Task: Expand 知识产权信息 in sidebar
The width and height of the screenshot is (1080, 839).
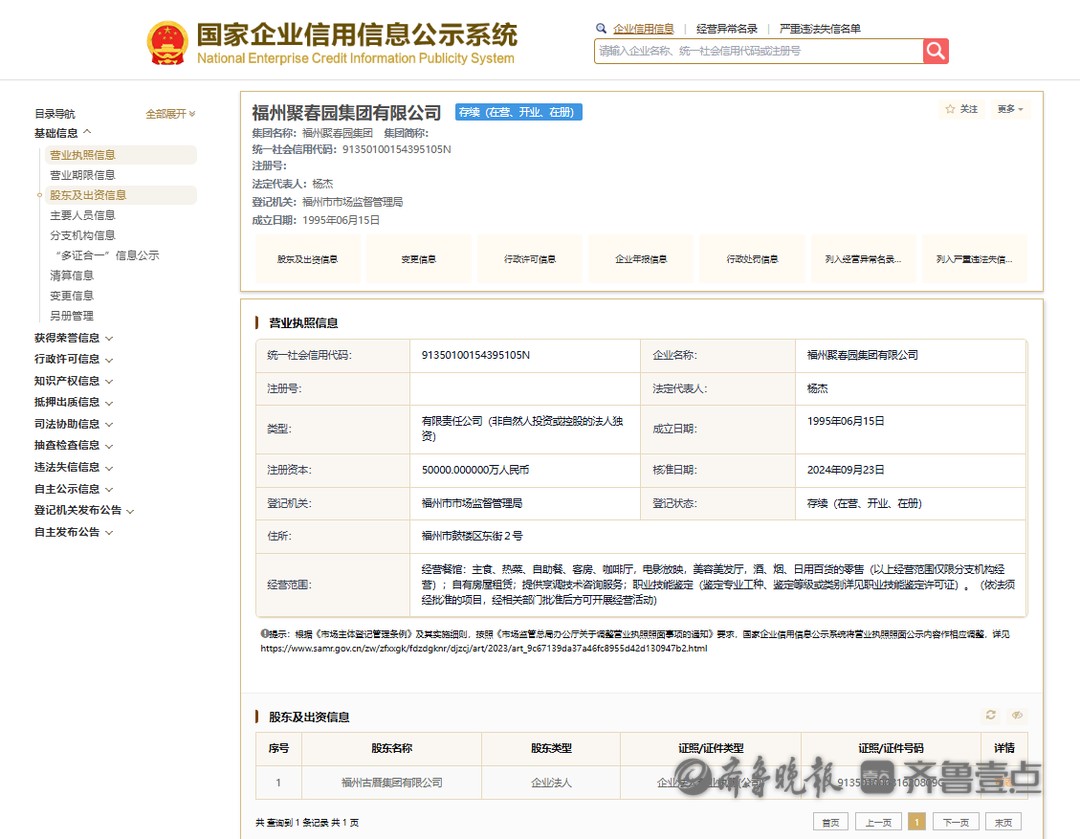Action: pos(74,381)
